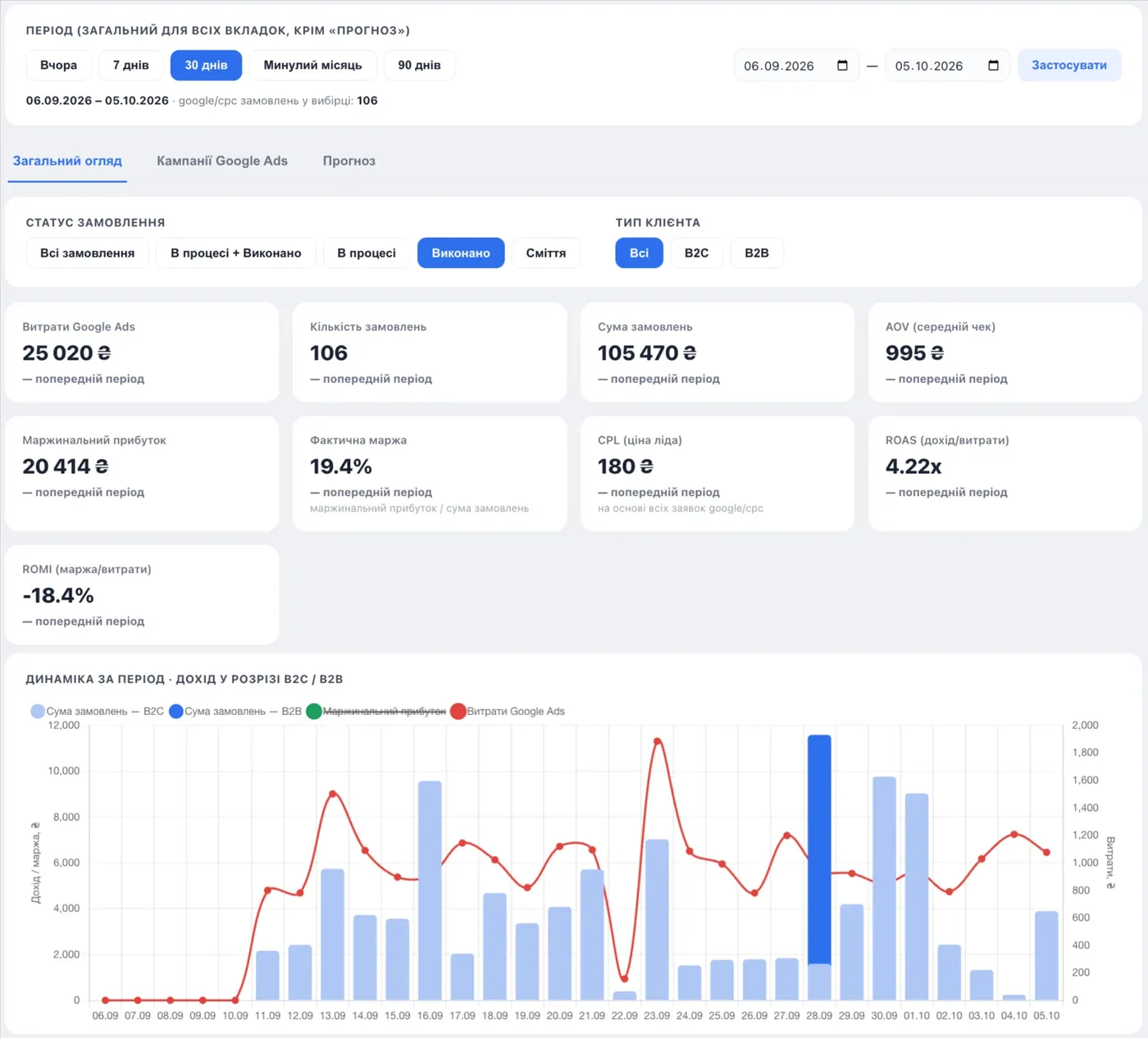Edit the end date 05.10.2026 field
The width and height of the screenshot is (1148, 1038).
pos(947,66)
